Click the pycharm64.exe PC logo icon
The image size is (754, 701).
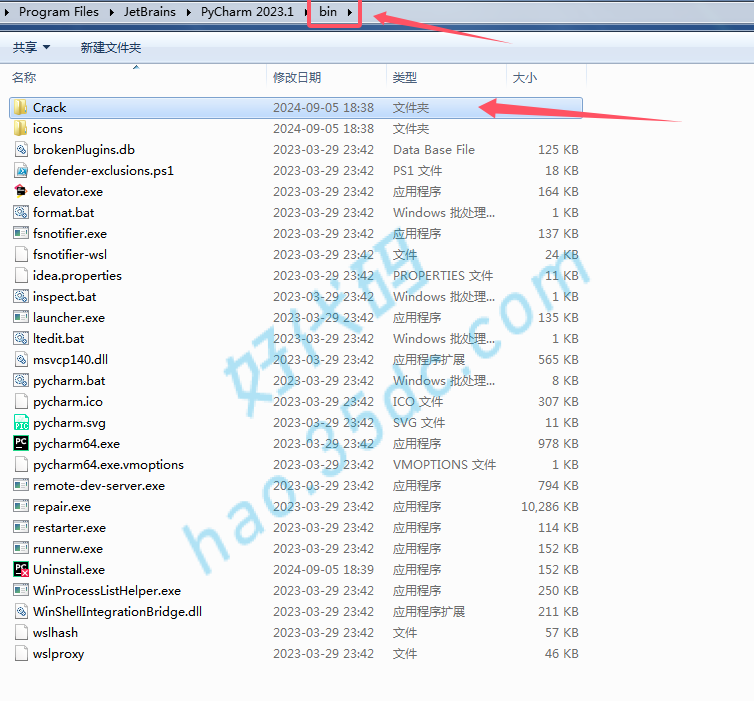point(21,443)
